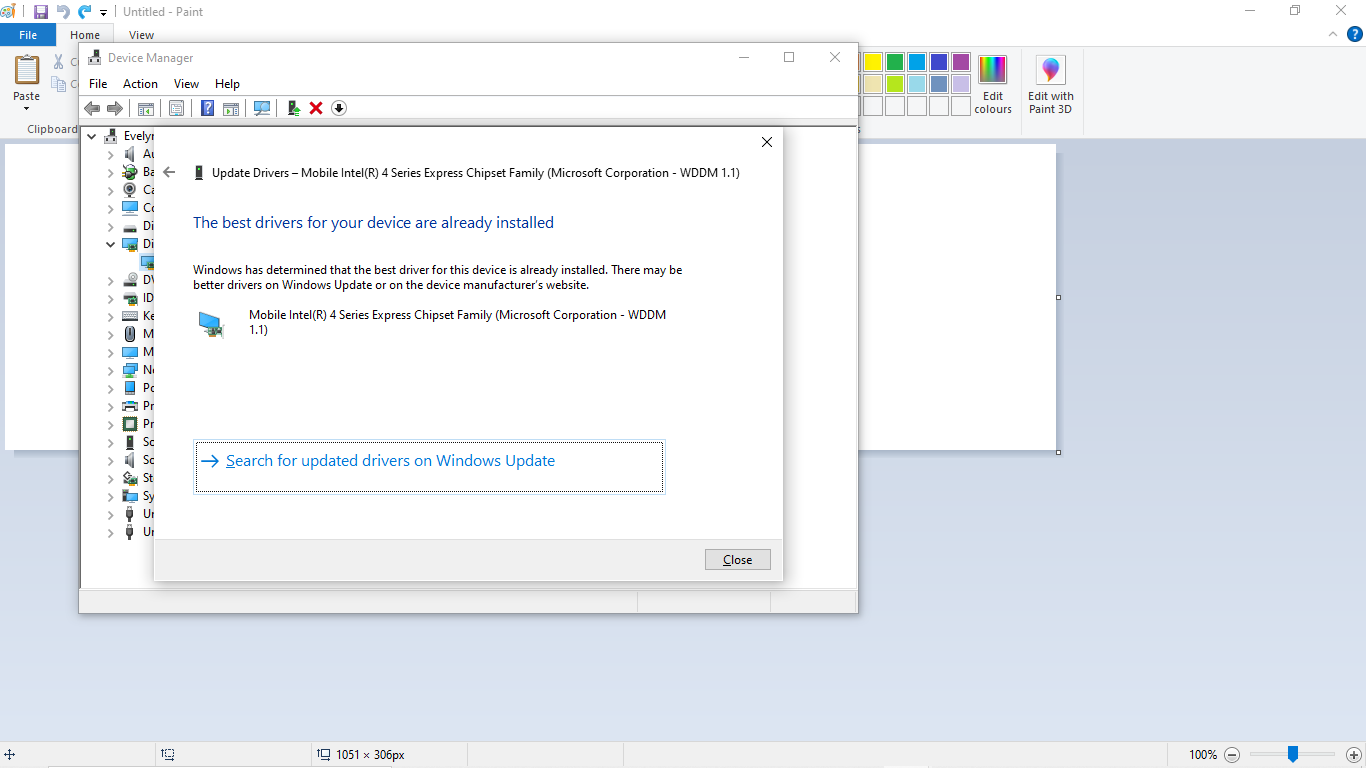This screenshot has height=768, width=1366.
Task: Click the red X Uninstall device icon
Action: point(316,108)
